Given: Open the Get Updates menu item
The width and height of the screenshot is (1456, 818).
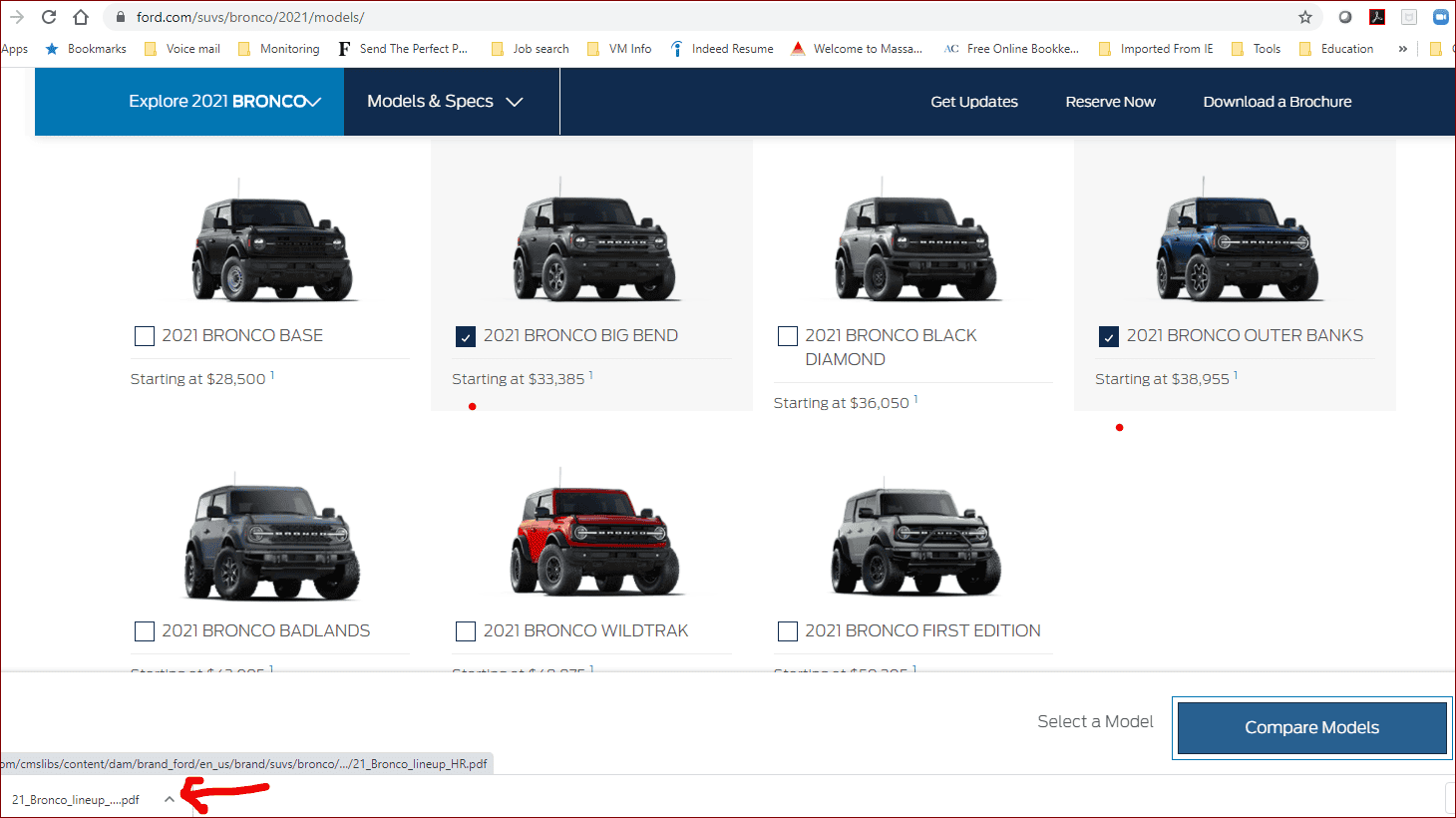Looking at the screenshot, I should (974, 102).
